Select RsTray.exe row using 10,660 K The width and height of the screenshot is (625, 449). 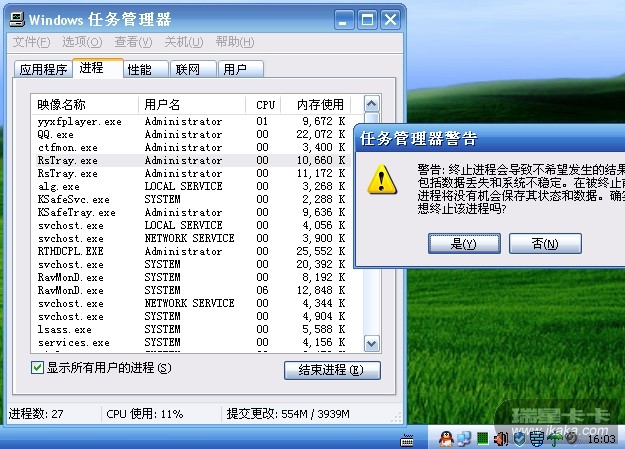tap(191, 160)
